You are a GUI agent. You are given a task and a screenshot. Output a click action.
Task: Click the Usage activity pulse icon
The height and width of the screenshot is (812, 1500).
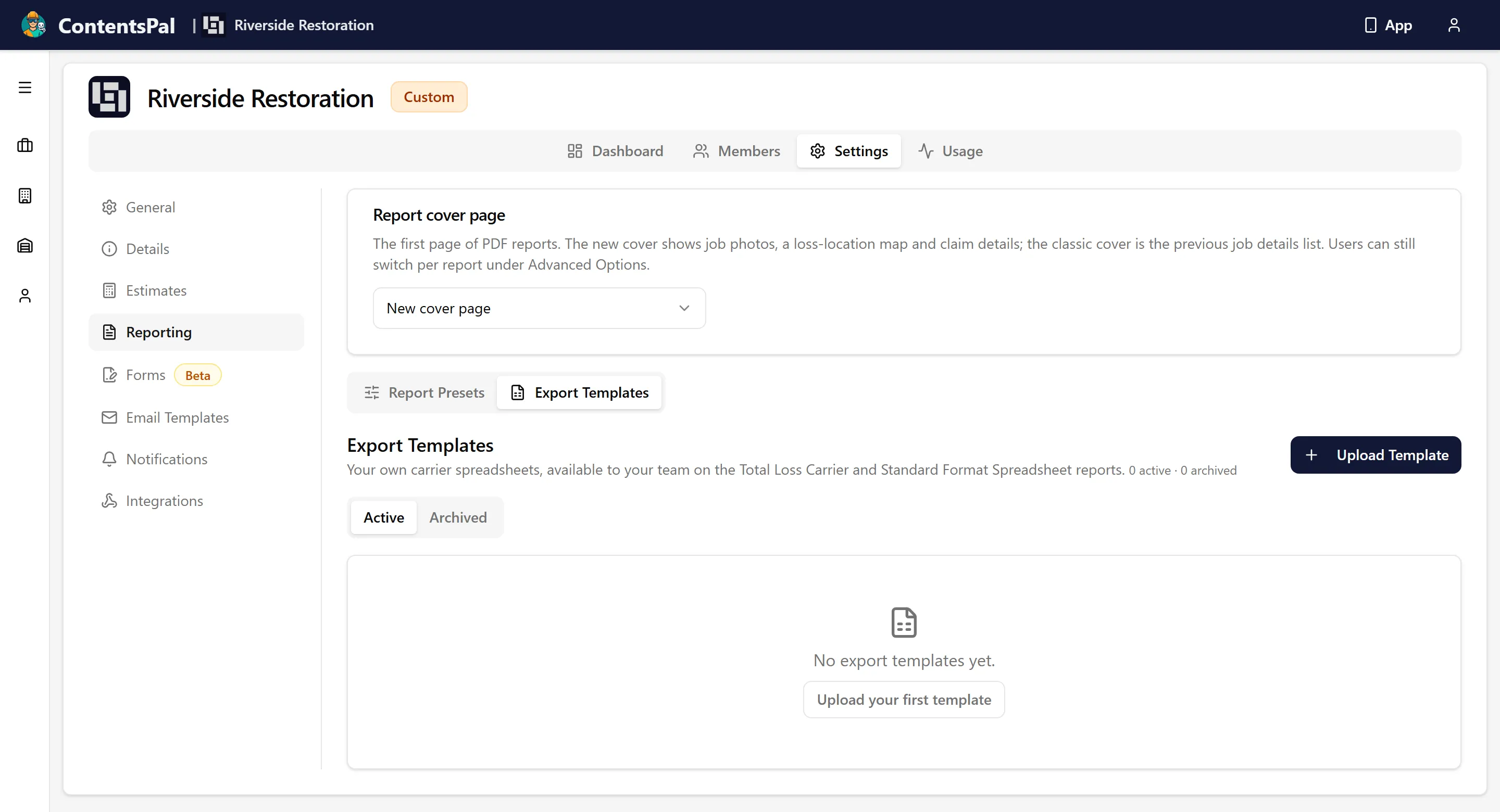926,151
